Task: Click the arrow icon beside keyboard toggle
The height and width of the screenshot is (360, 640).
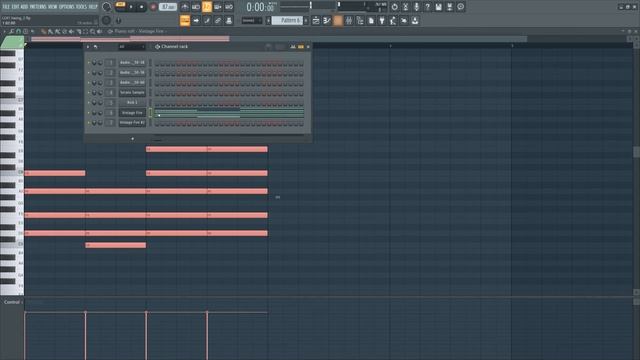Action: pos(196,20)
